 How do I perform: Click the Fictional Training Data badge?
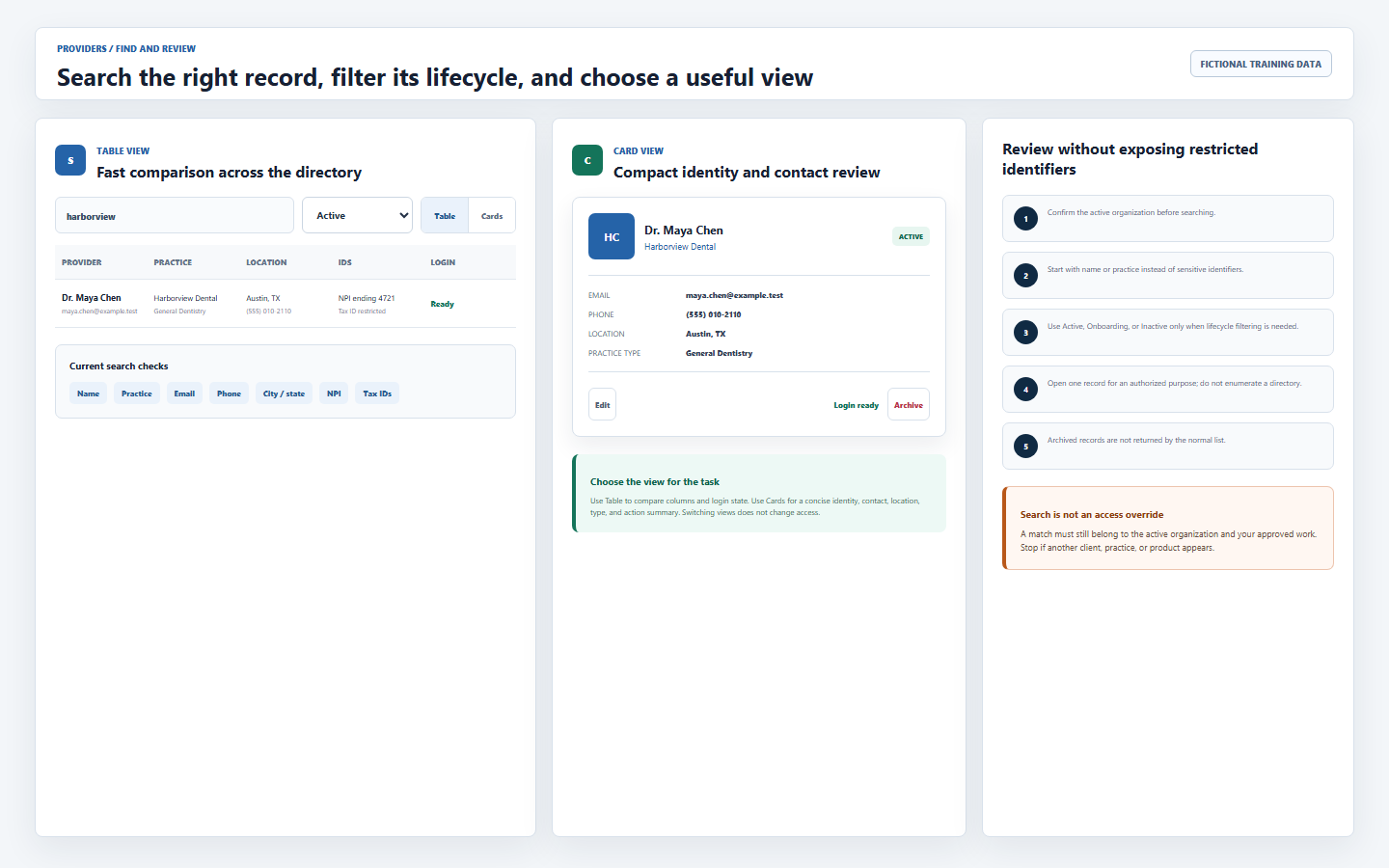[1261, 64]
